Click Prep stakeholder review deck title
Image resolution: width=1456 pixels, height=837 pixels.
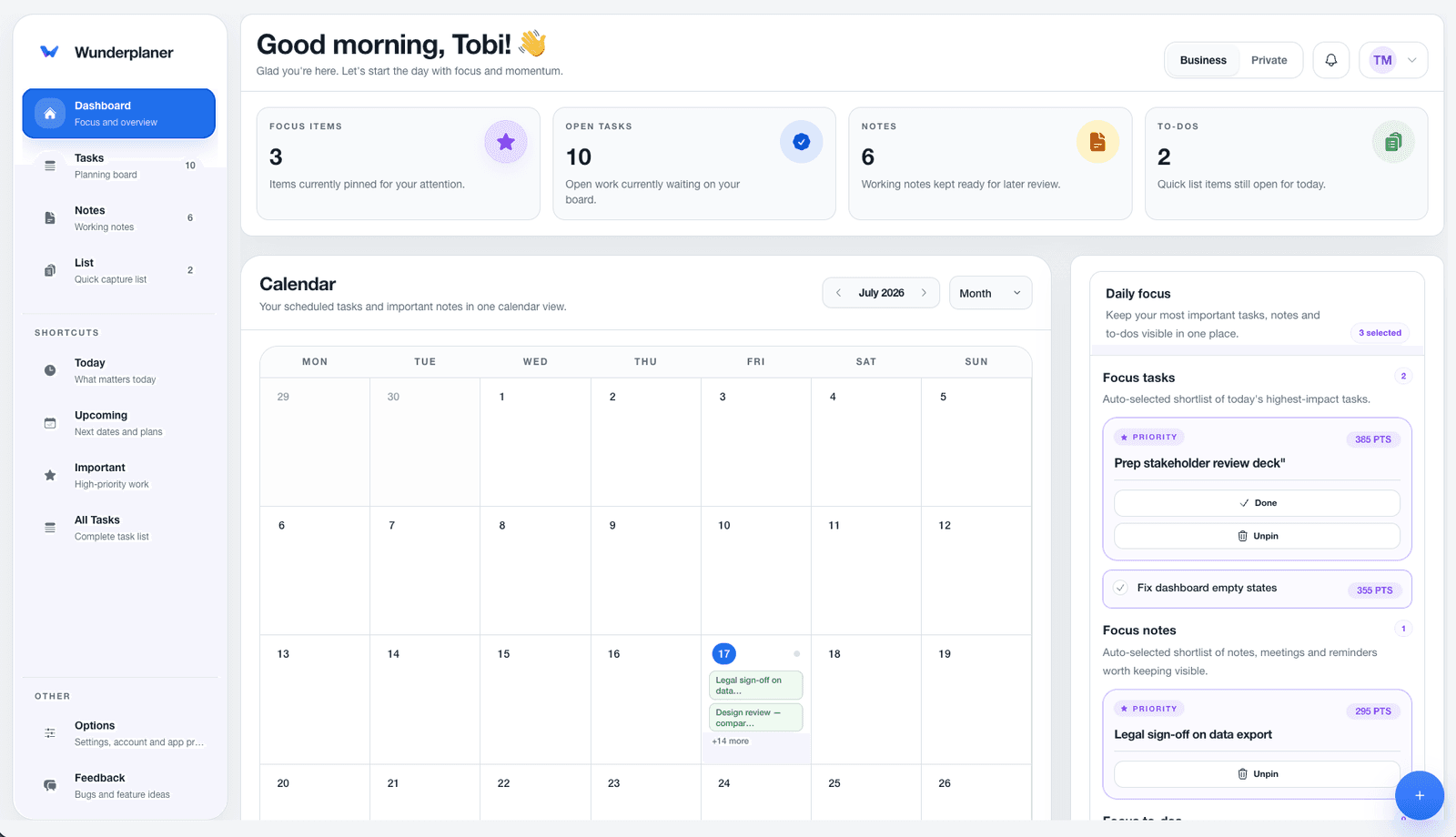coord(1199,463)
